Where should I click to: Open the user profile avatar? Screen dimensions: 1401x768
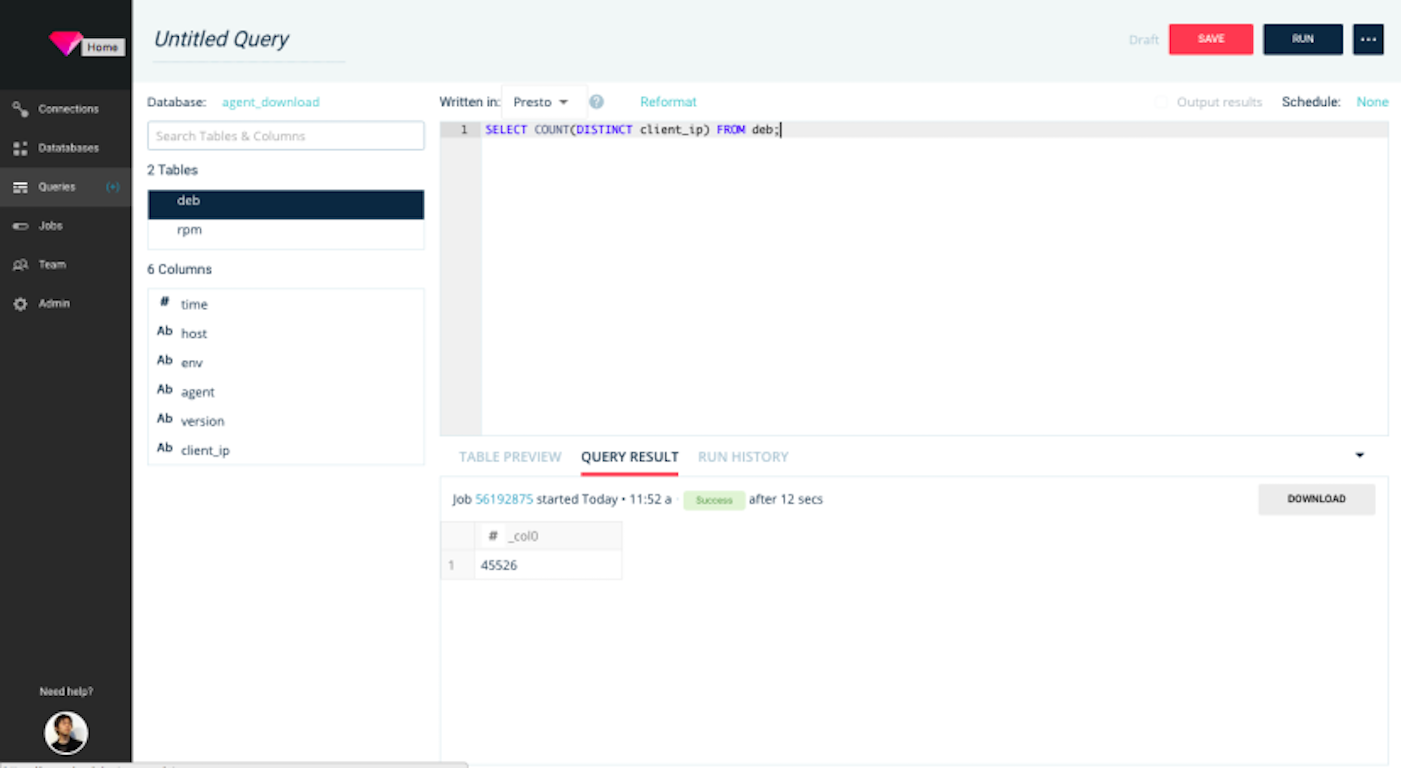pos(66,733)
